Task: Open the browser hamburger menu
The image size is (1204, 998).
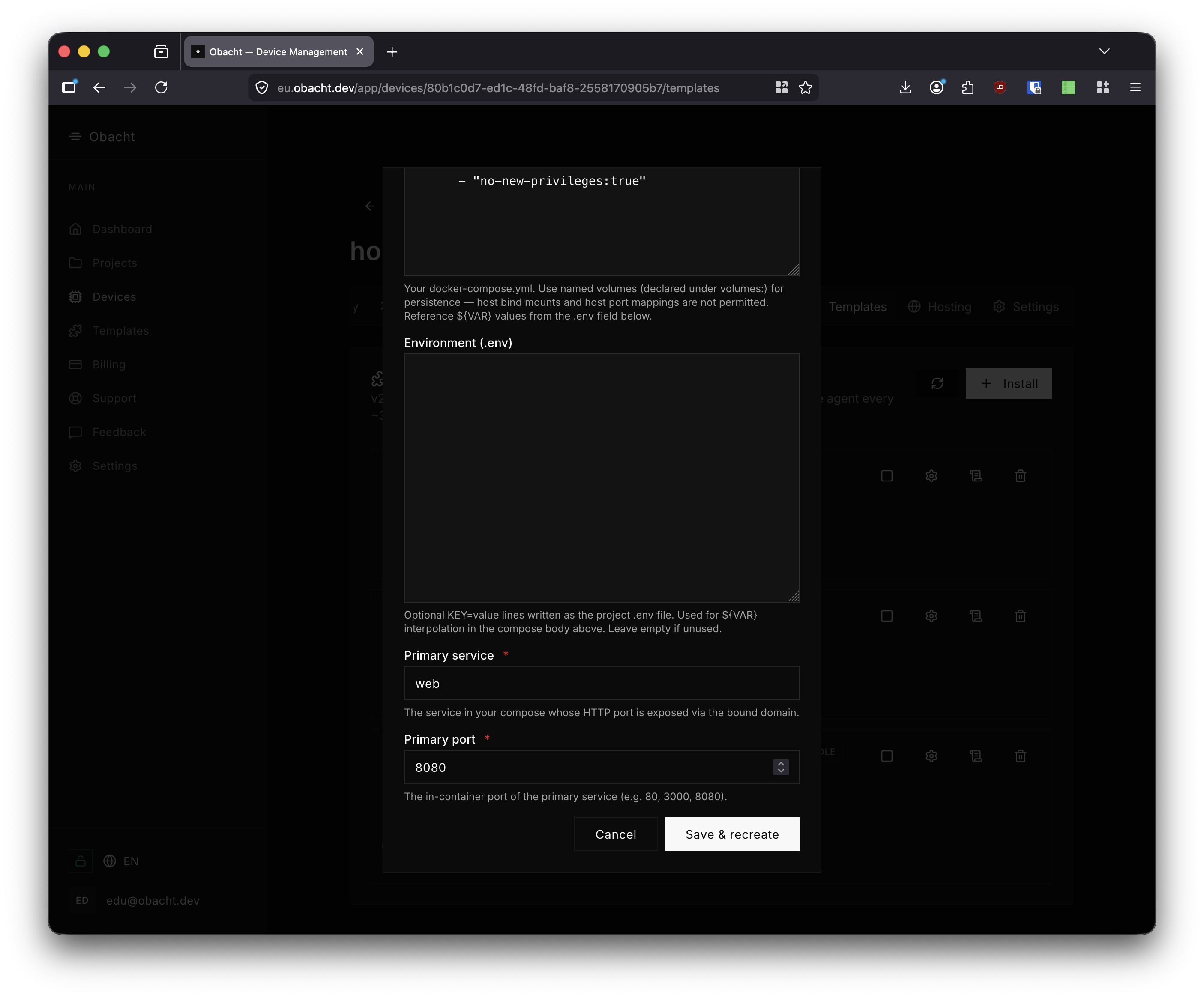Action: coord(1135,87)
